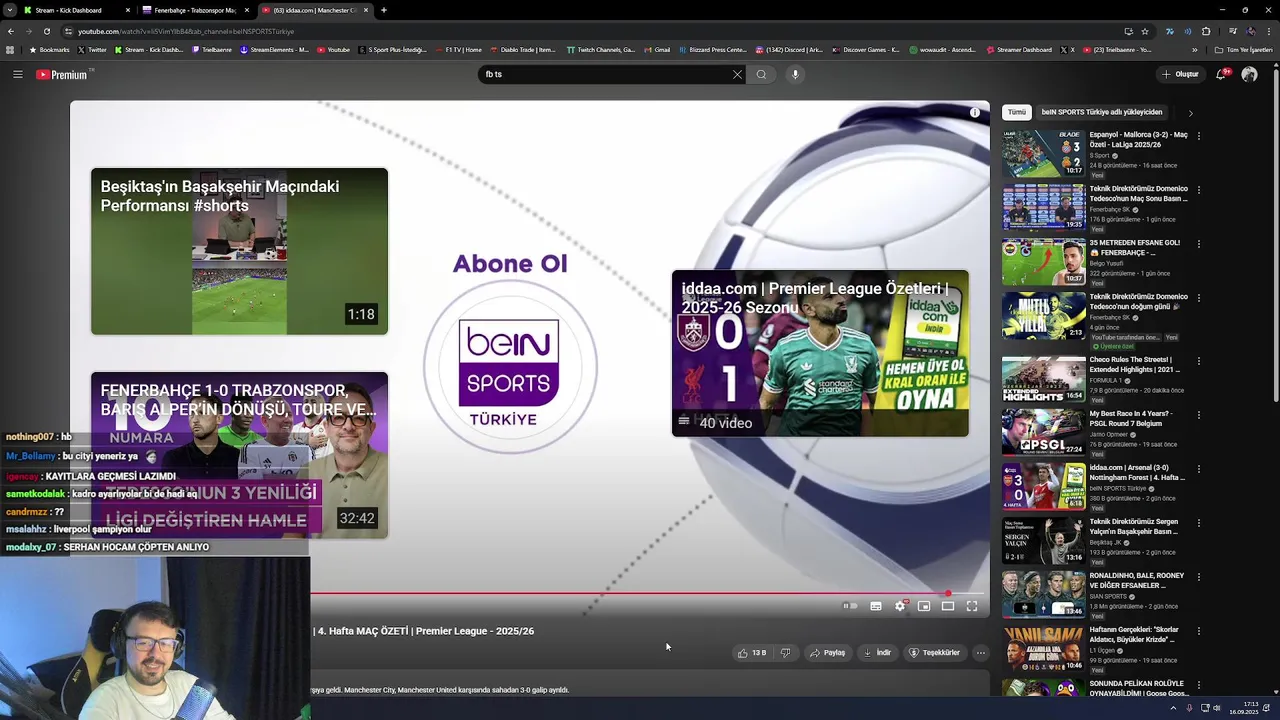1280x720 pixels.
Task: Select 'beIN SPORTS Türkiye adlı yükleyiciden' chip
Action: (x=1102, y=112)
